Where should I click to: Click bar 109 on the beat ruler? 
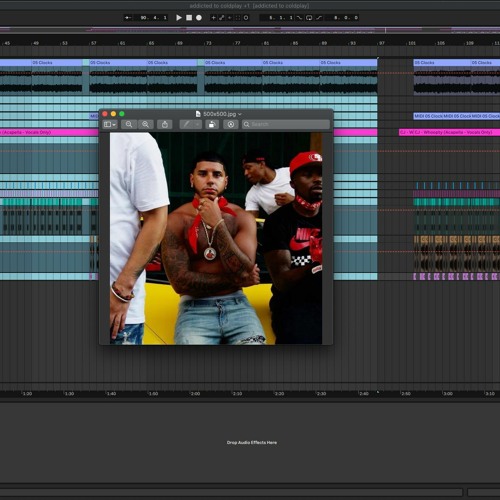(x=469, y=43)
